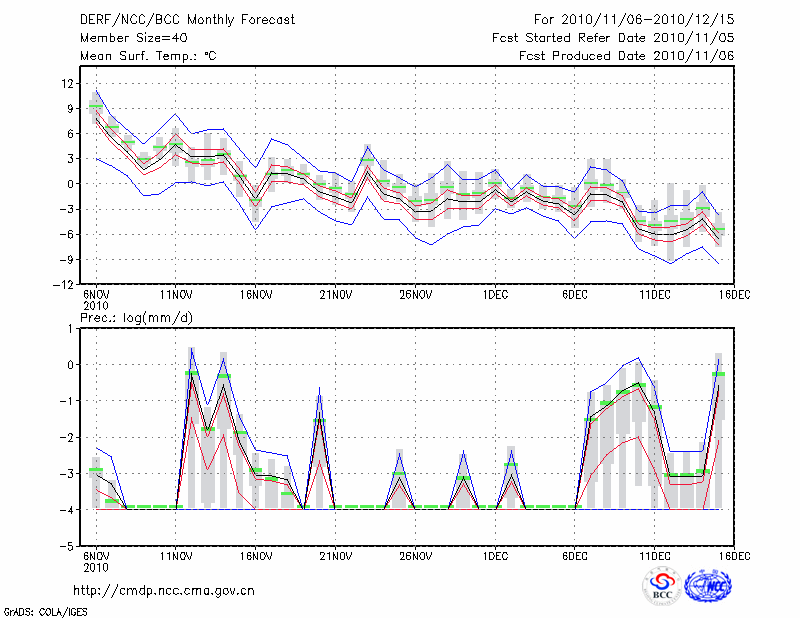Click 11NOV on the temperature chart axis

click(x=176, y=295)
